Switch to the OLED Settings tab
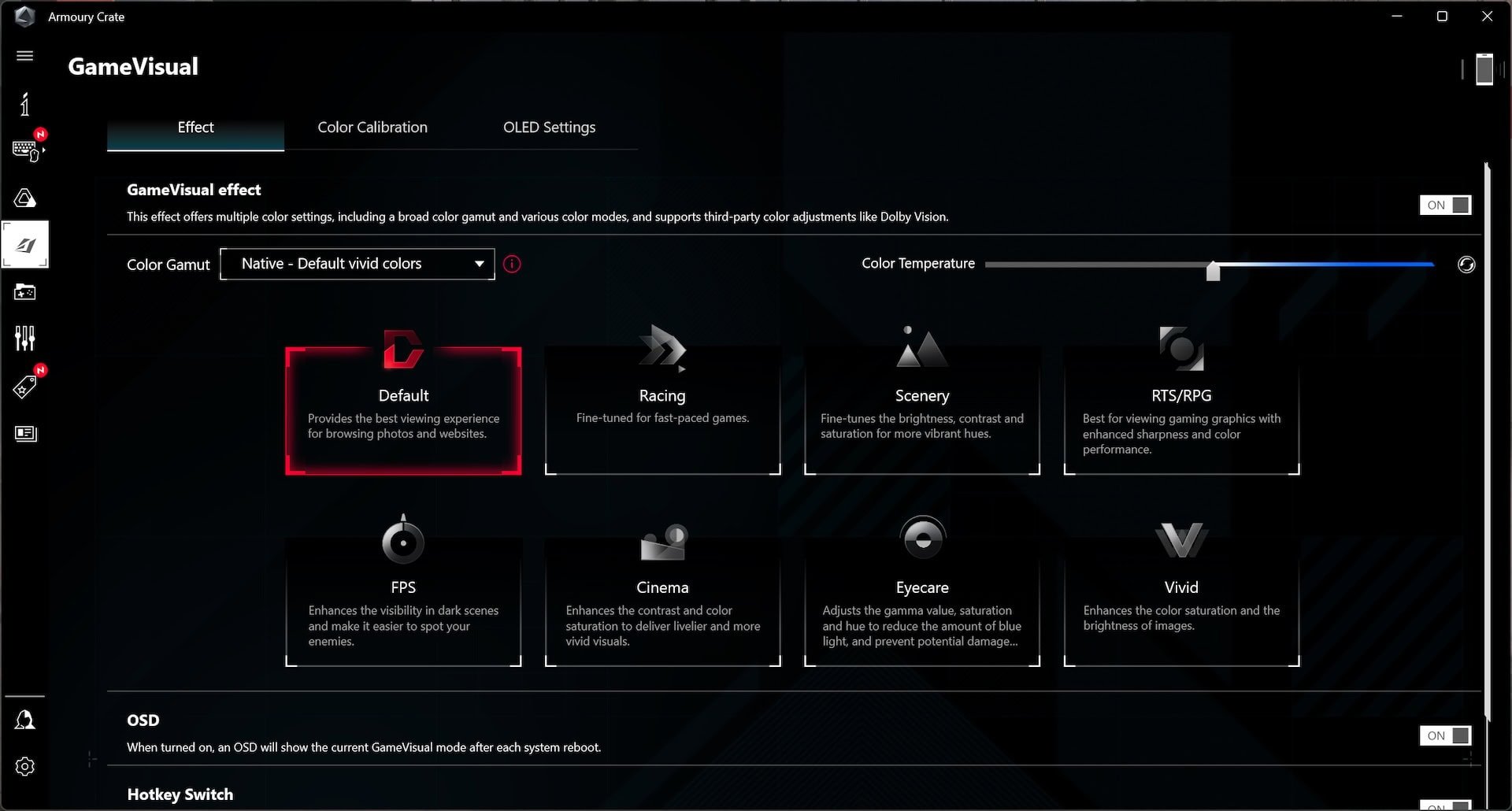1512x811 pixels. [x=549, y=128]
